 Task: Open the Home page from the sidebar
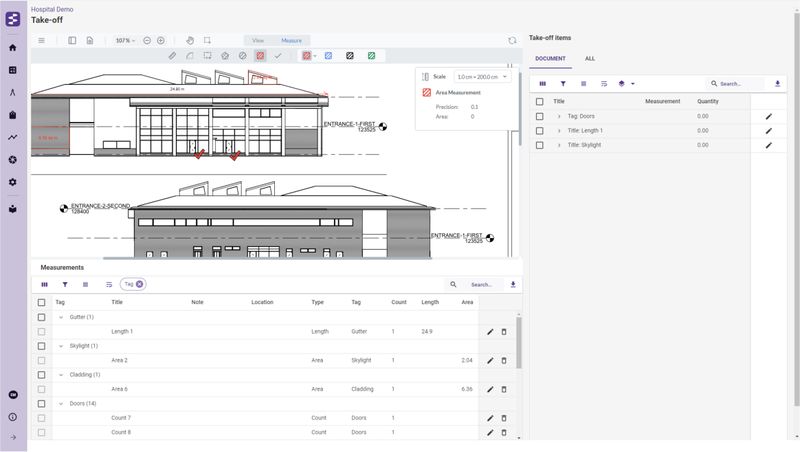point(13,47)
